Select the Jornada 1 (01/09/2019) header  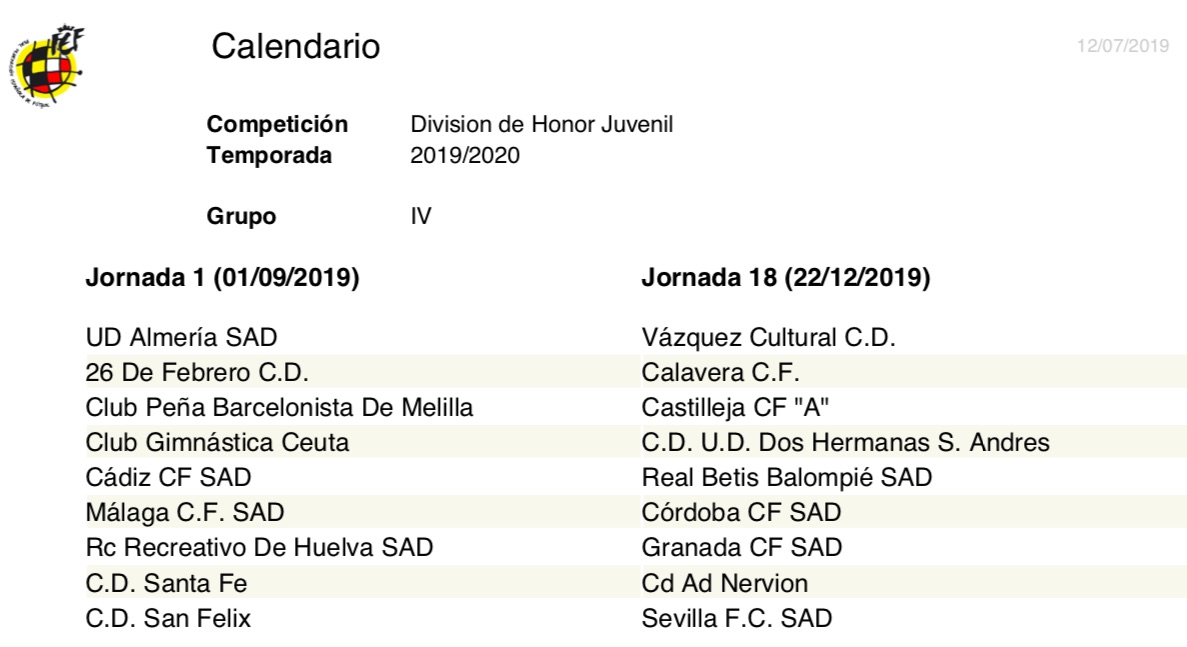click(222, 277)
